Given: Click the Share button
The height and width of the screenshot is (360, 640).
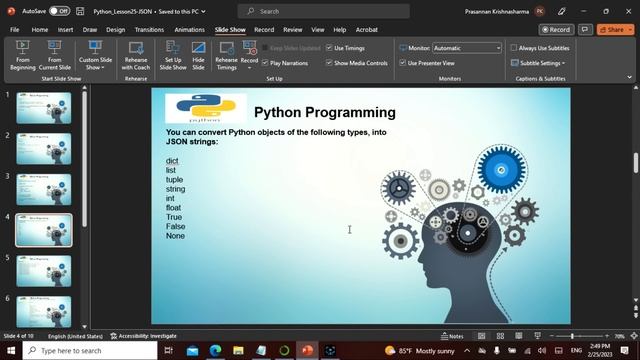Looking at the screenshot, I should pyautogui.click(x=616, y=30).
